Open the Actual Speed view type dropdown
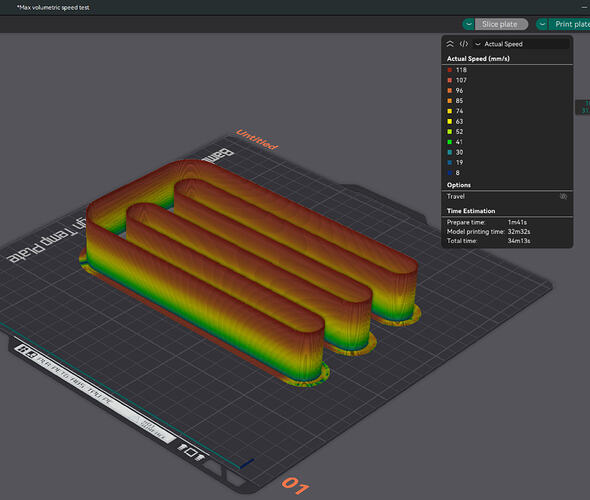The image size is (590, 500). coord(522,44)
